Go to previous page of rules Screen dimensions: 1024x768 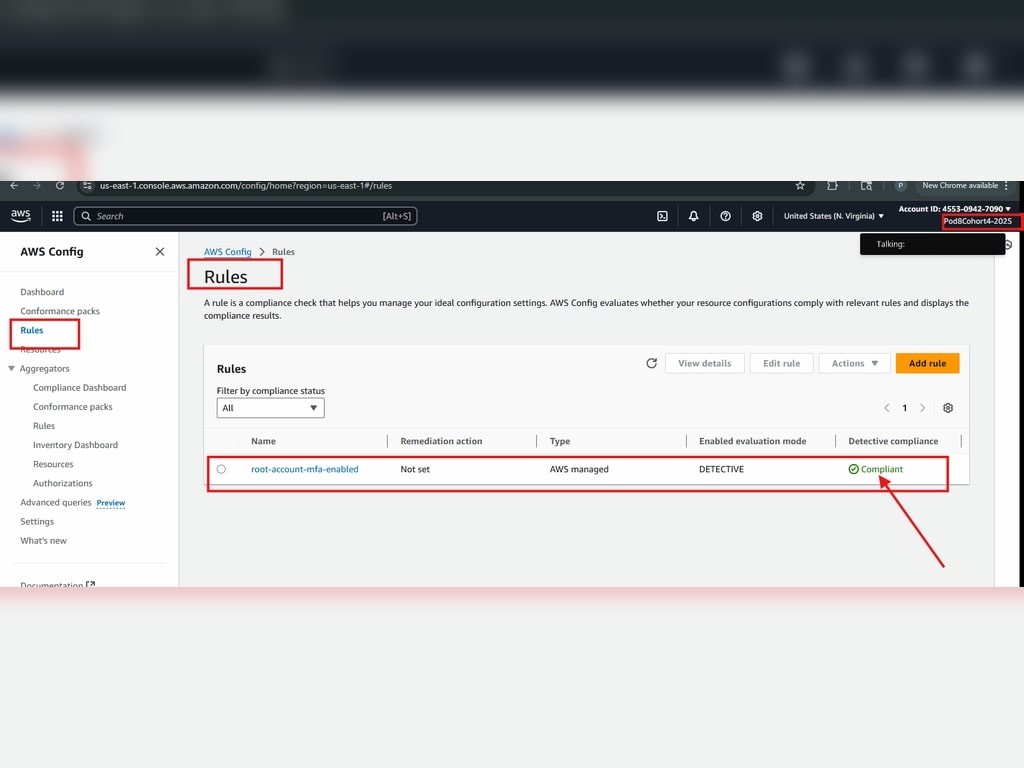(x=887, y=408)
